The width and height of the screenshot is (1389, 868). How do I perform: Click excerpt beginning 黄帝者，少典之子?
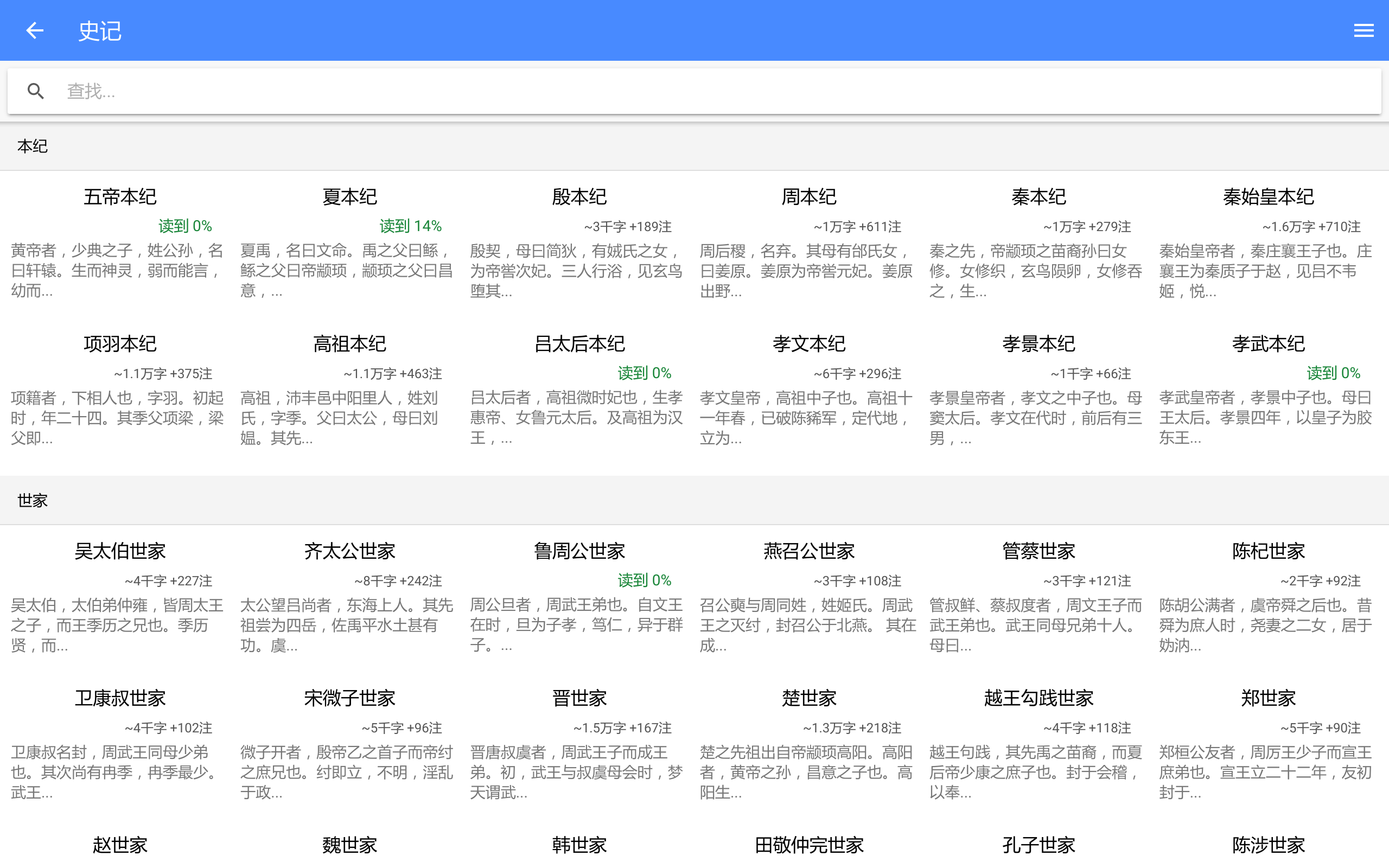117,271
